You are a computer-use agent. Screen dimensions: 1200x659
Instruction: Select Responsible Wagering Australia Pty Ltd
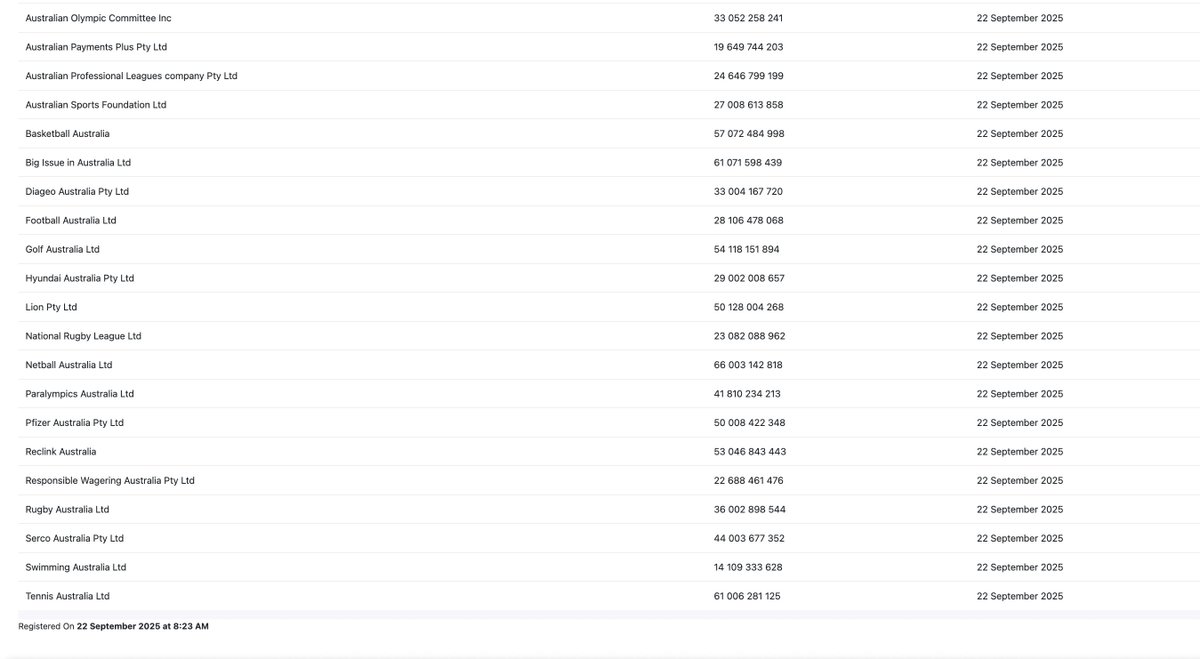click(110, 482)
